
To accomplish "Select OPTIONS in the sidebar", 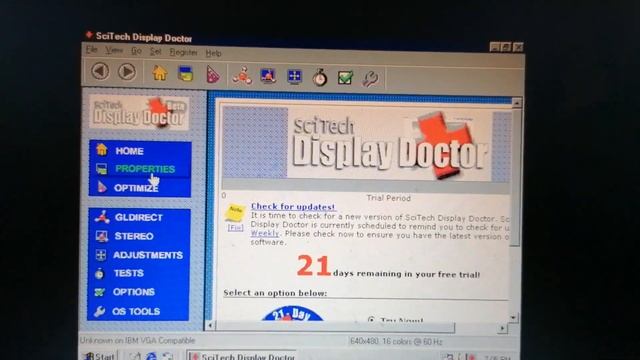I will tap(134, 292).
